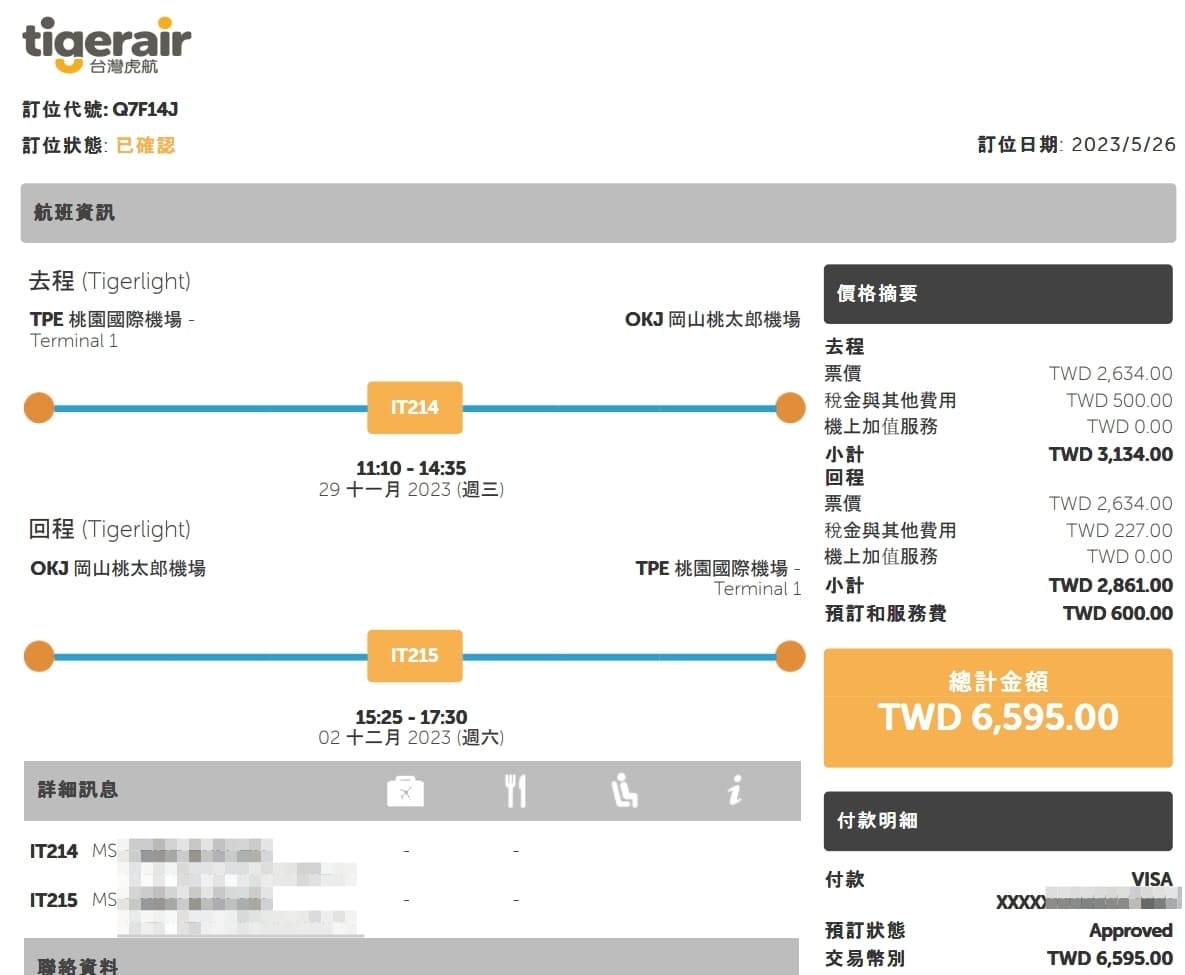Click 交易幣別 amount TWD 6,595.00
This screenshot has width=1185, height=975.
[1109, 958]
